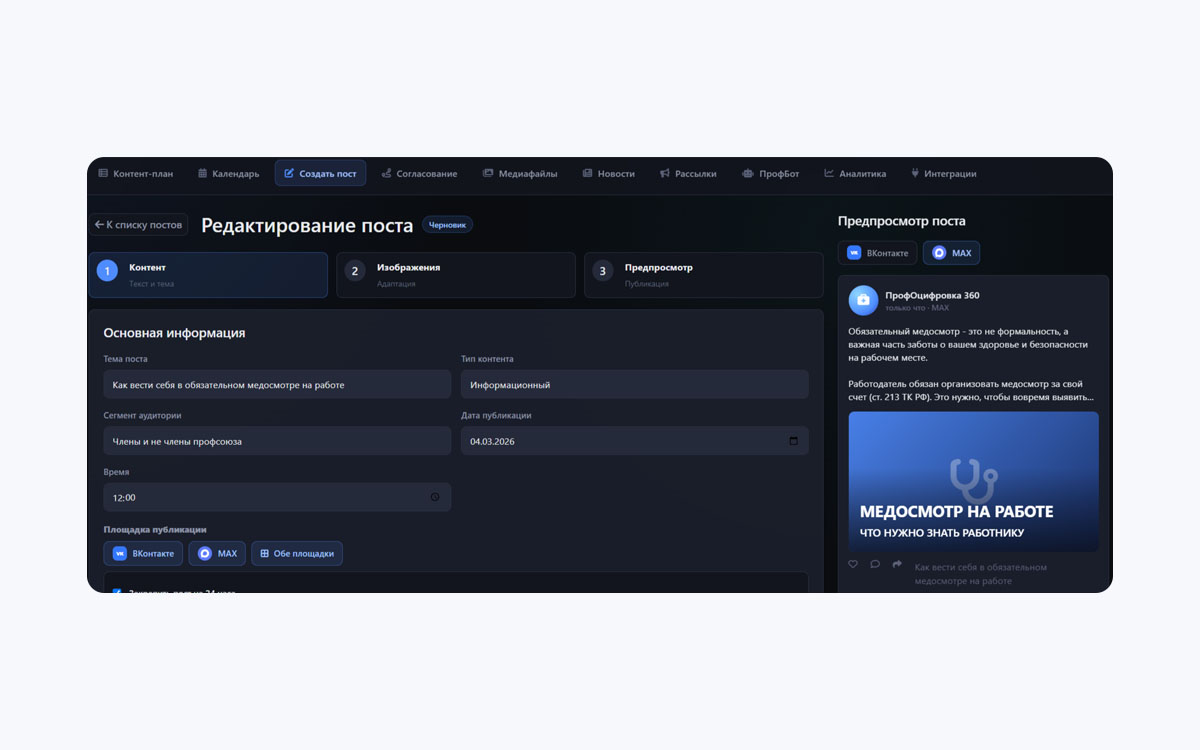Click the Редактирование поста heading
This screenshot has height=750, width=1200.
pyautogui.click(x=307, y=225)
